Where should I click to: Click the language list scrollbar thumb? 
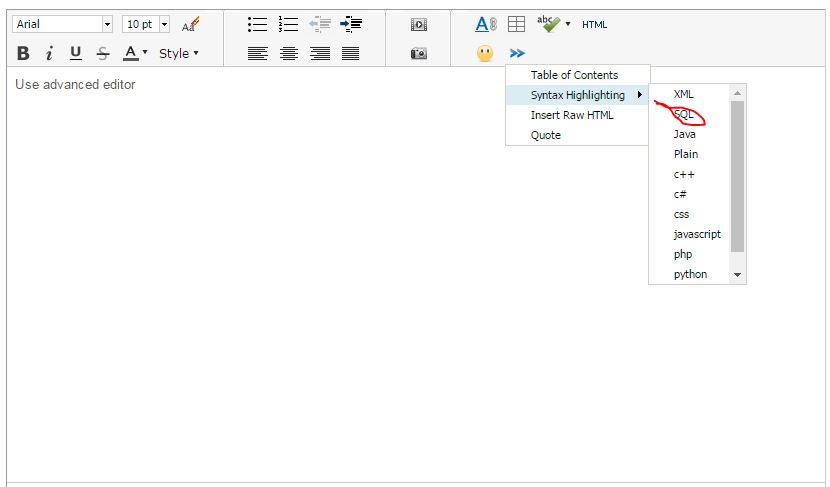pyautogui.click(x=737, y=177)
